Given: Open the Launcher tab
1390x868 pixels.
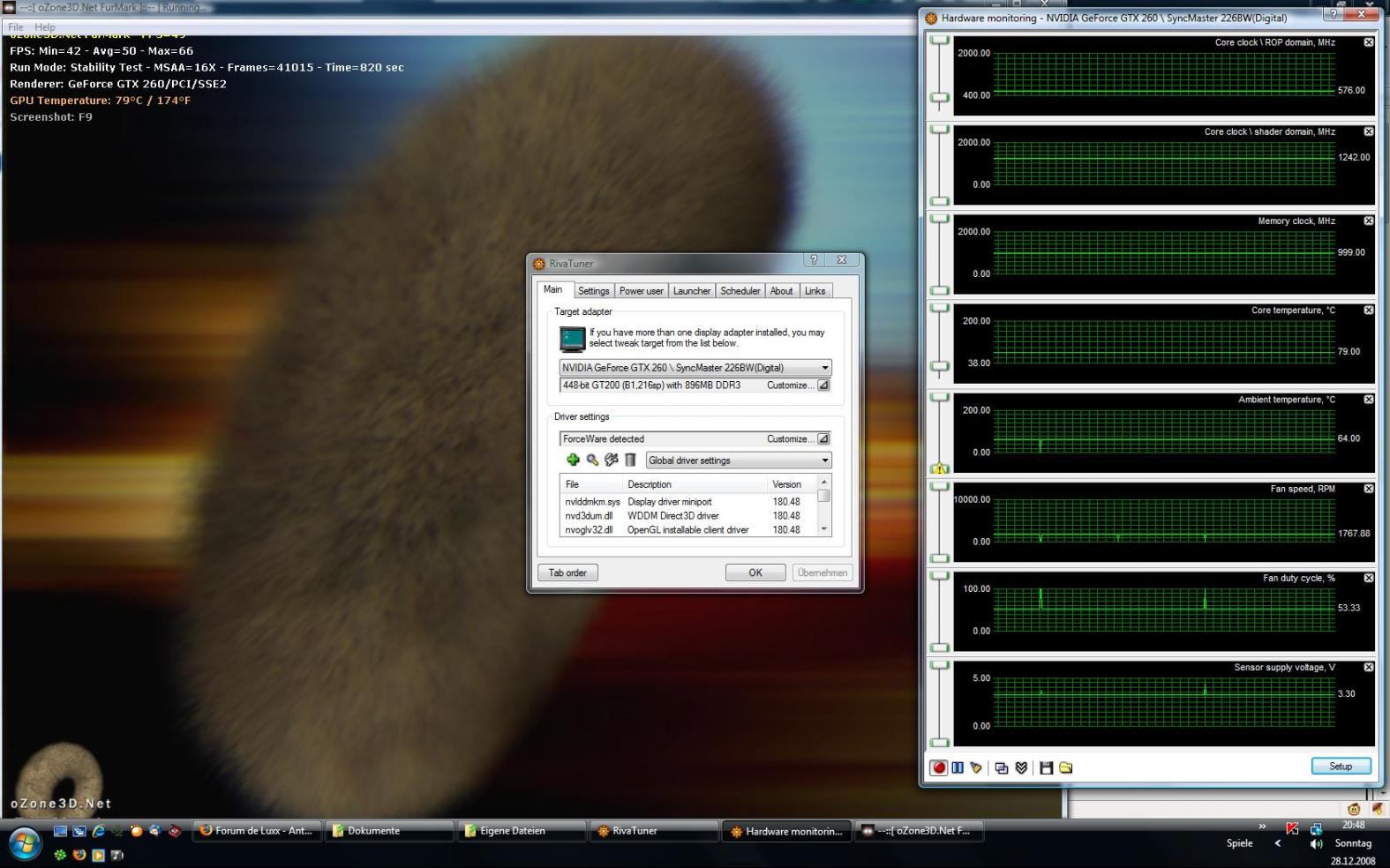Looking at the screenshot, I should pos(692,291).
